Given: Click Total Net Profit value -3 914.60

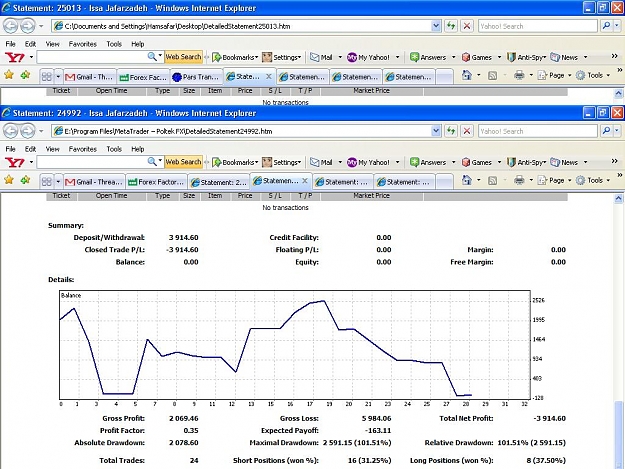Looking at the screenshot, I should (549, 418).
